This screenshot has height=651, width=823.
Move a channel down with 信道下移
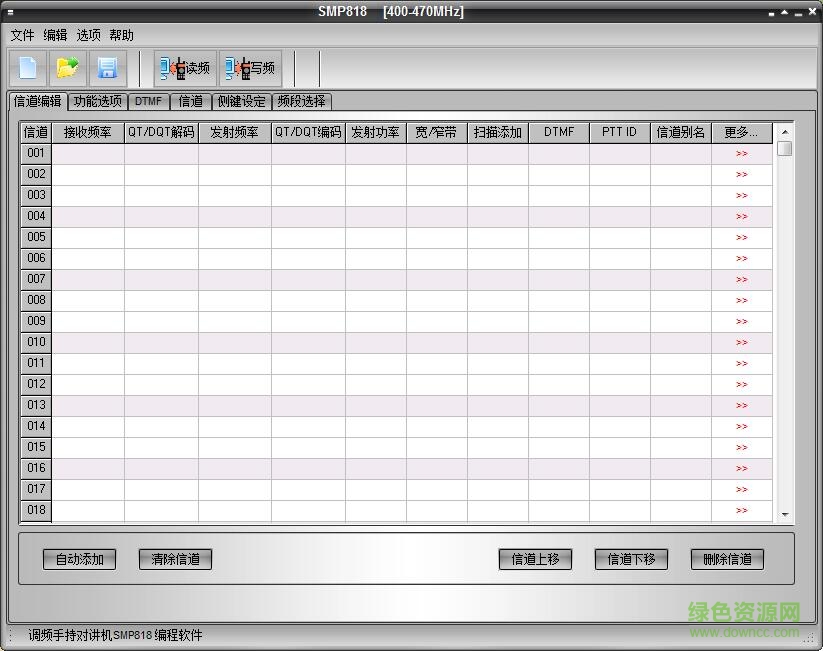(x=632, y=559)
